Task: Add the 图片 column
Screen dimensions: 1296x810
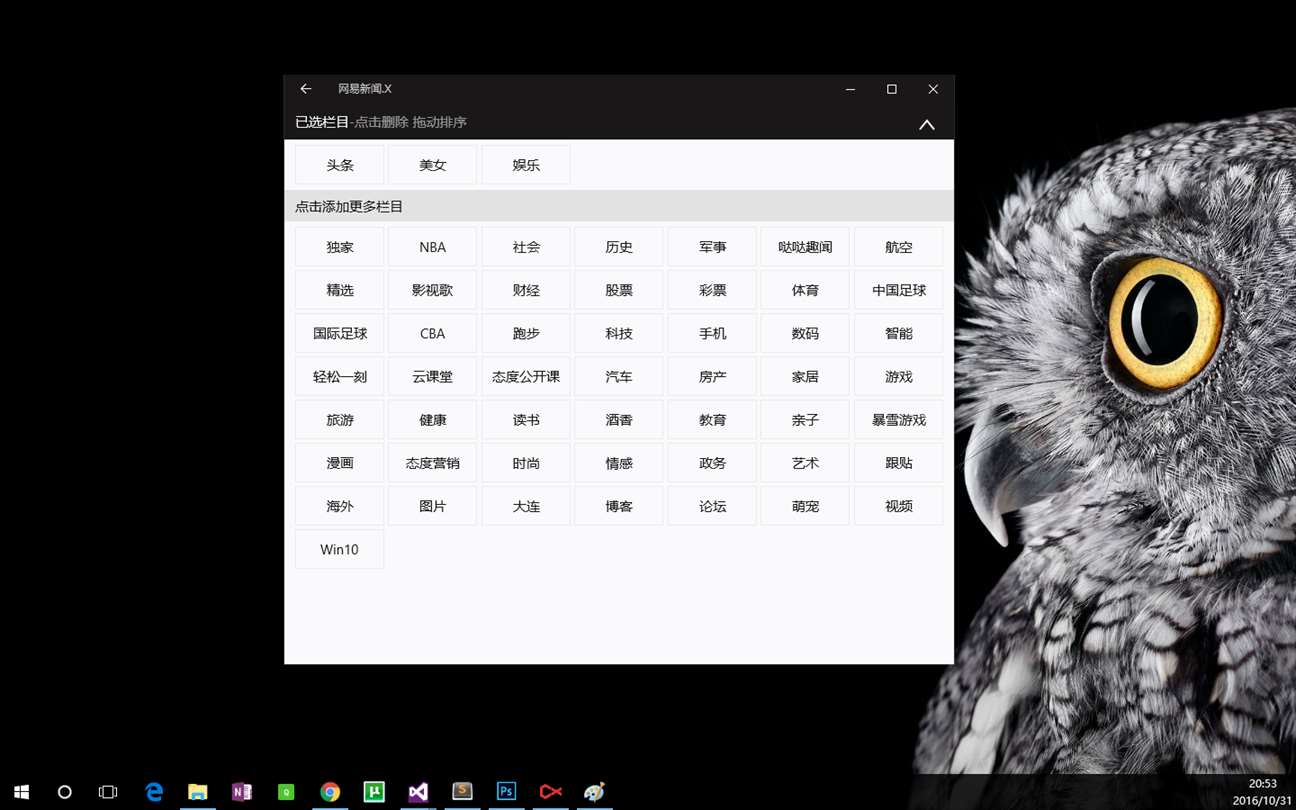Action: click(433, 506)
